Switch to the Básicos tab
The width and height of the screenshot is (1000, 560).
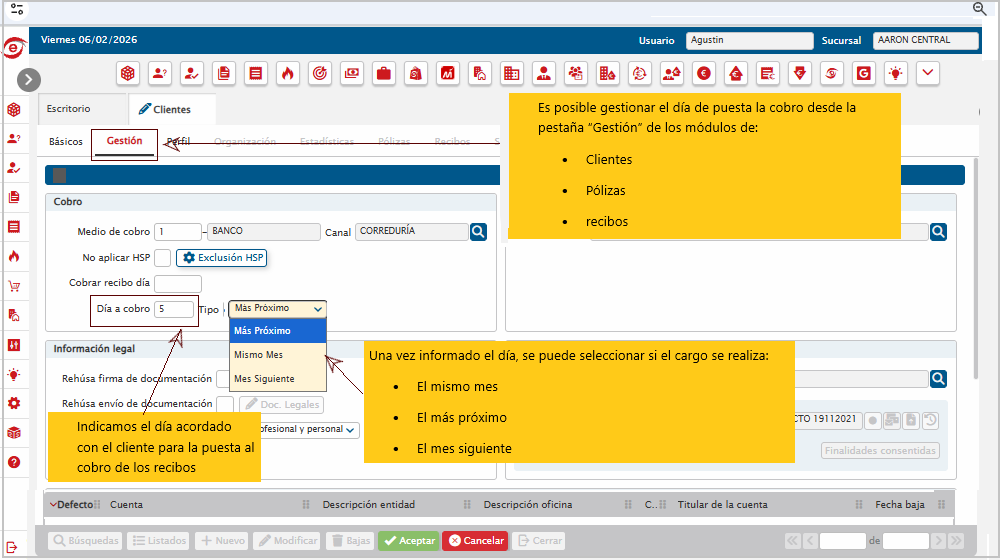pyautogui.click(x=66, y=142)
